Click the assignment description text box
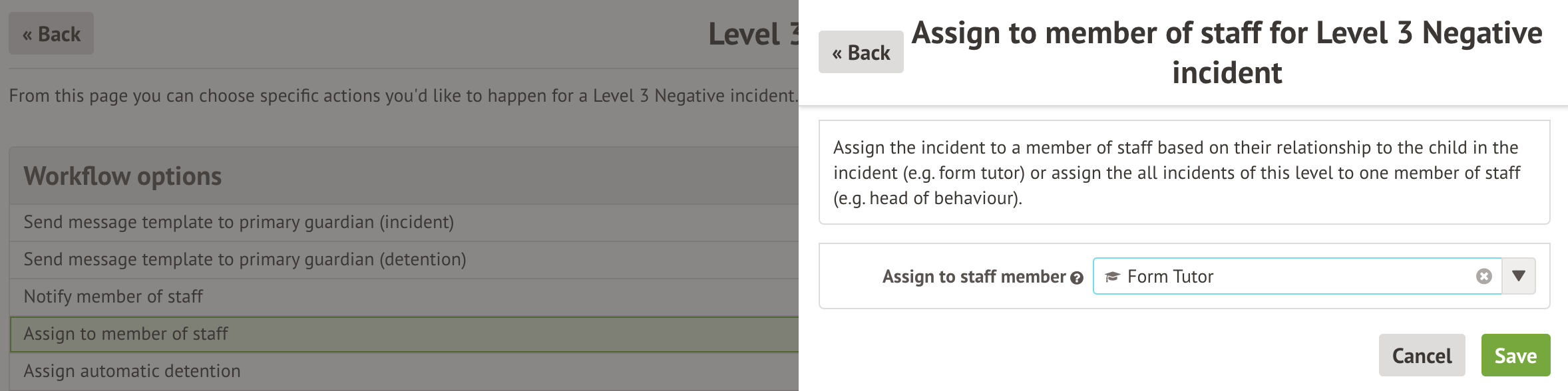This screenshot has width=1568, height=391. (x=1183, y=172)
